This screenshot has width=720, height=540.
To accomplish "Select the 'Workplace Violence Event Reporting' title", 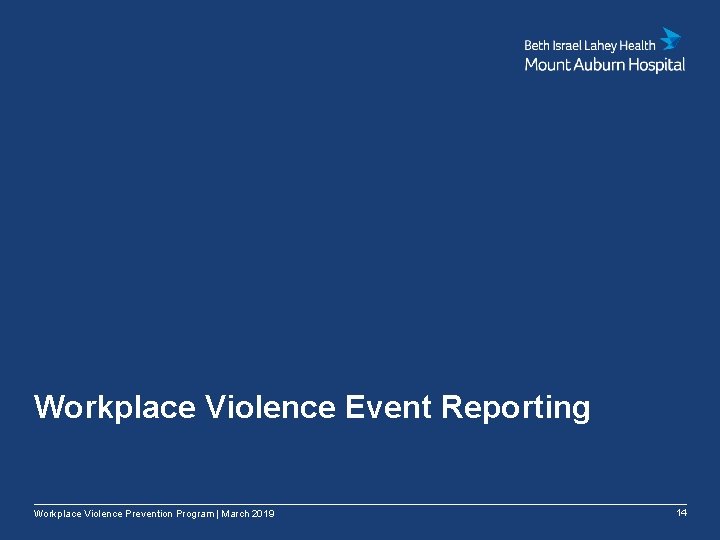I will coord(312,407).
